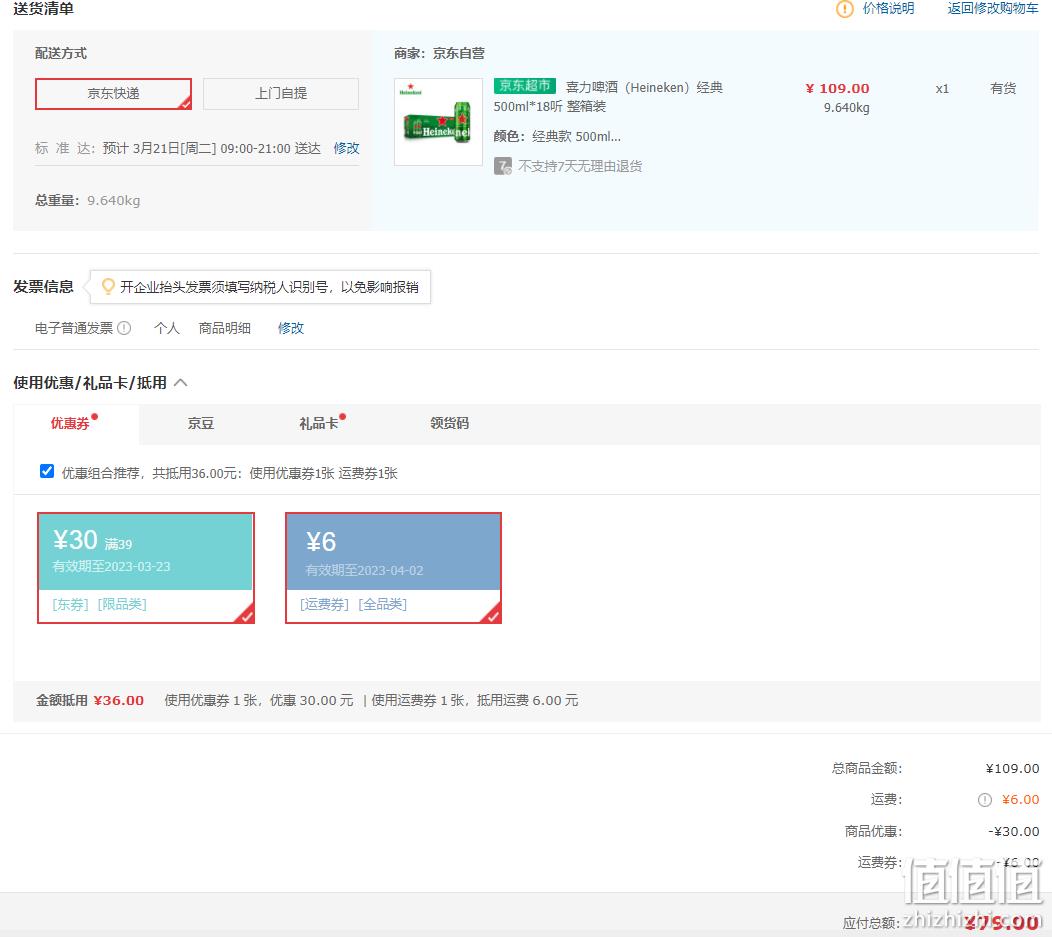
Task: Switch to the 领货码 tab
Action: coord(450,423)
